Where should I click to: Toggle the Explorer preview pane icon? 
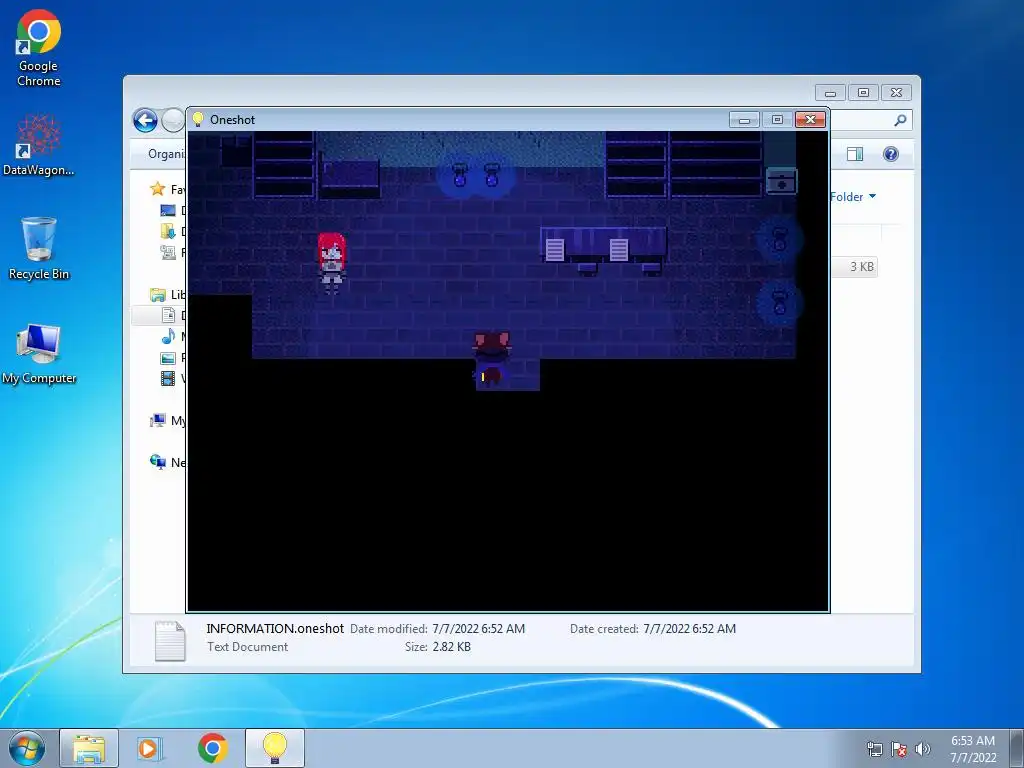coord(854,154)
